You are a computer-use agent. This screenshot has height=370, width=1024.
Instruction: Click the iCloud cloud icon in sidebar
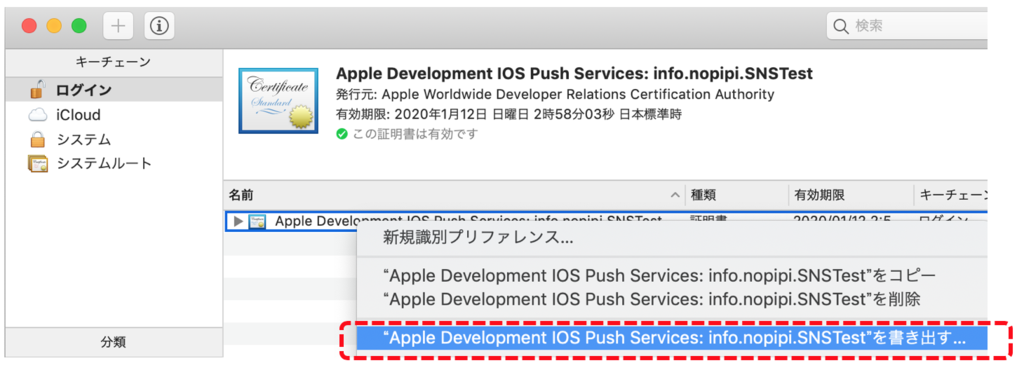(x=38, y=116)
